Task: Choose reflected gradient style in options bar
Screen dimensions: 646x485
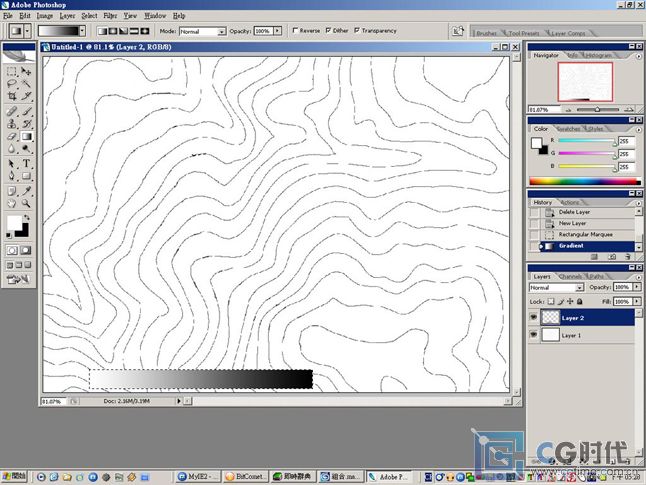Action: 134,31
